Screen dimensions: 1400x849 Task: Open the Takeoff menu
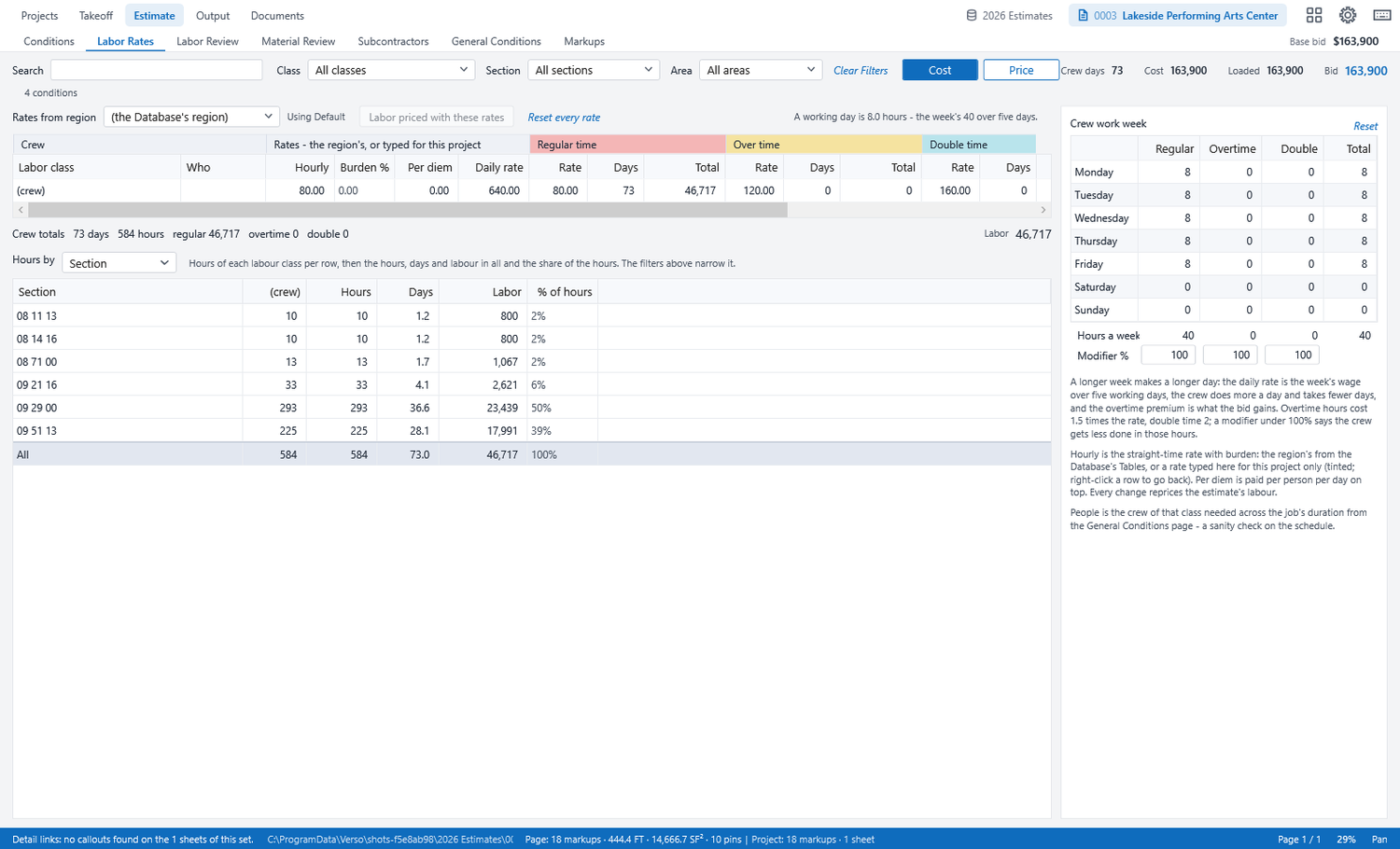click(96, 16)
